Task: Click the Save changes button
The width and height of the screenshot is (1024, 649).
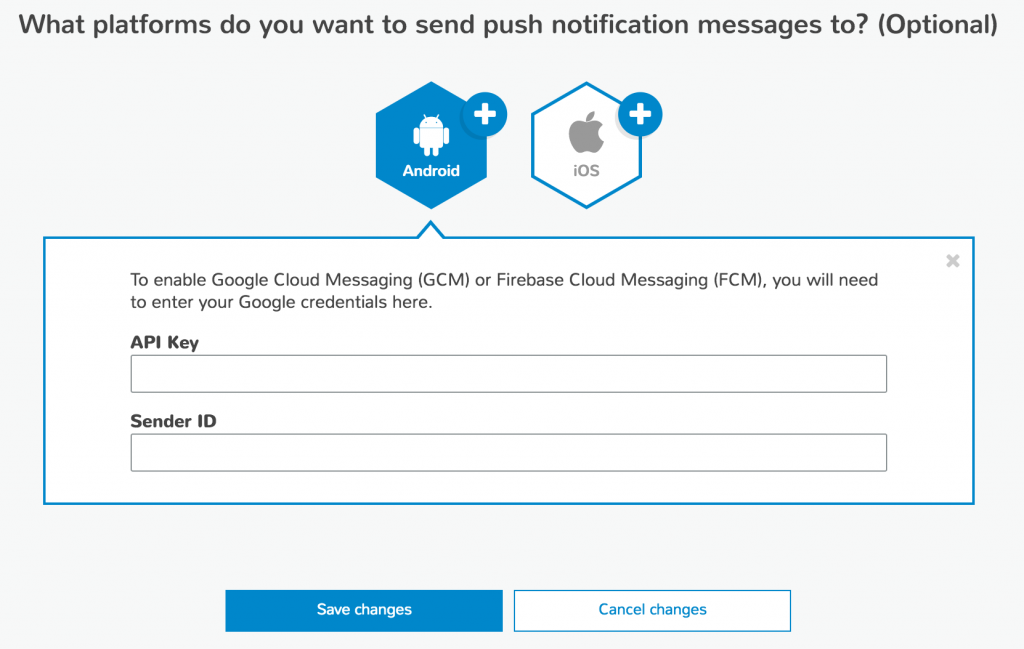Action: click(364, 610)
